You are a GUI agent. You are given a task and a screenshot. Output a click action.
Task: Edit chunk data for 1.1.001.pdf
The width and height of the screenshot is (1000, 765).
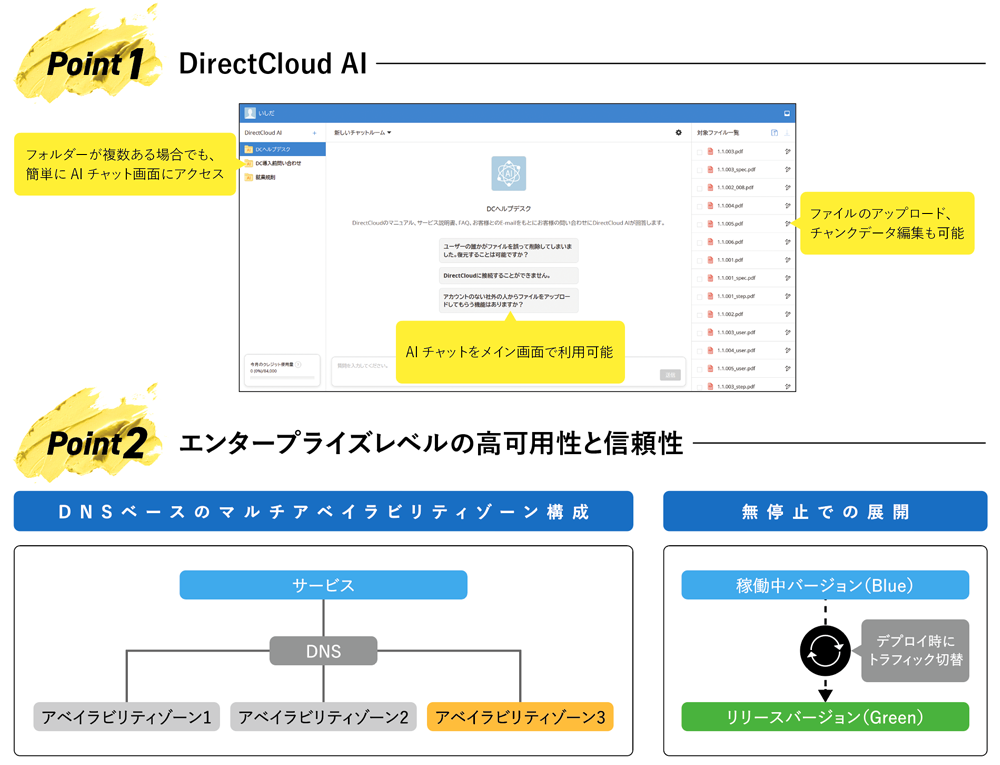tap(788, 260)
